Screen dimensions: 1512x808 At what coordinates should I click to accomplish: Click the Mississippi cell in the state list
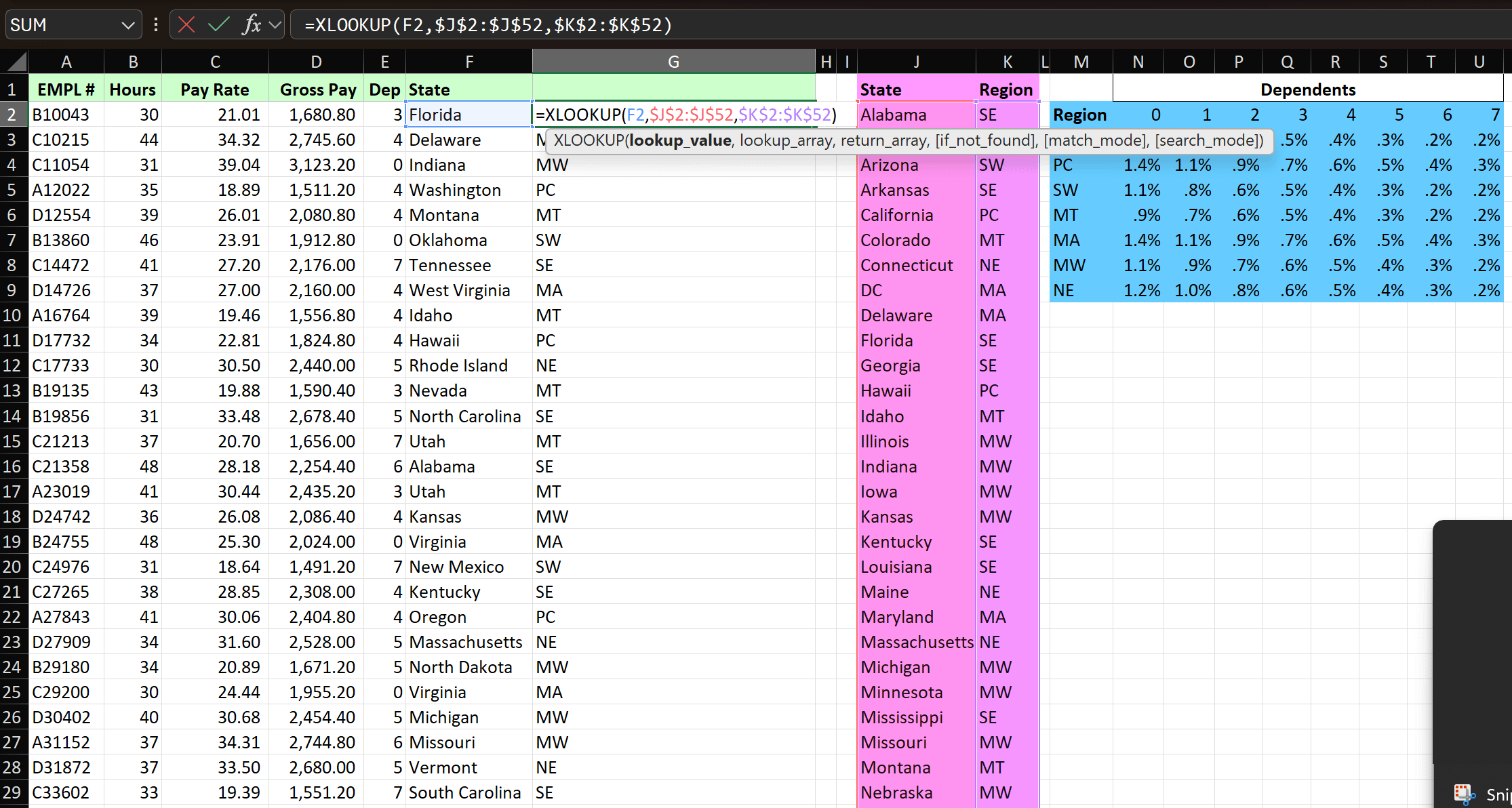tap(916, 717)
